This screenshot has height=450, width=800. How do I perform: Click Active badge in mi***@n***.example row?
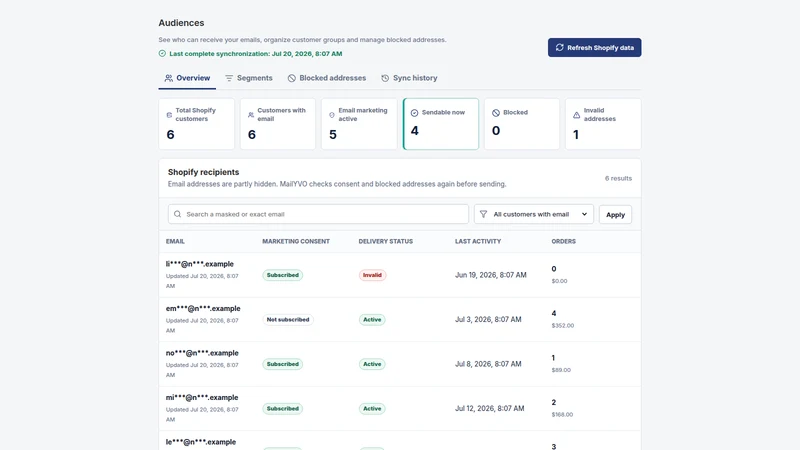pos(372,408)
